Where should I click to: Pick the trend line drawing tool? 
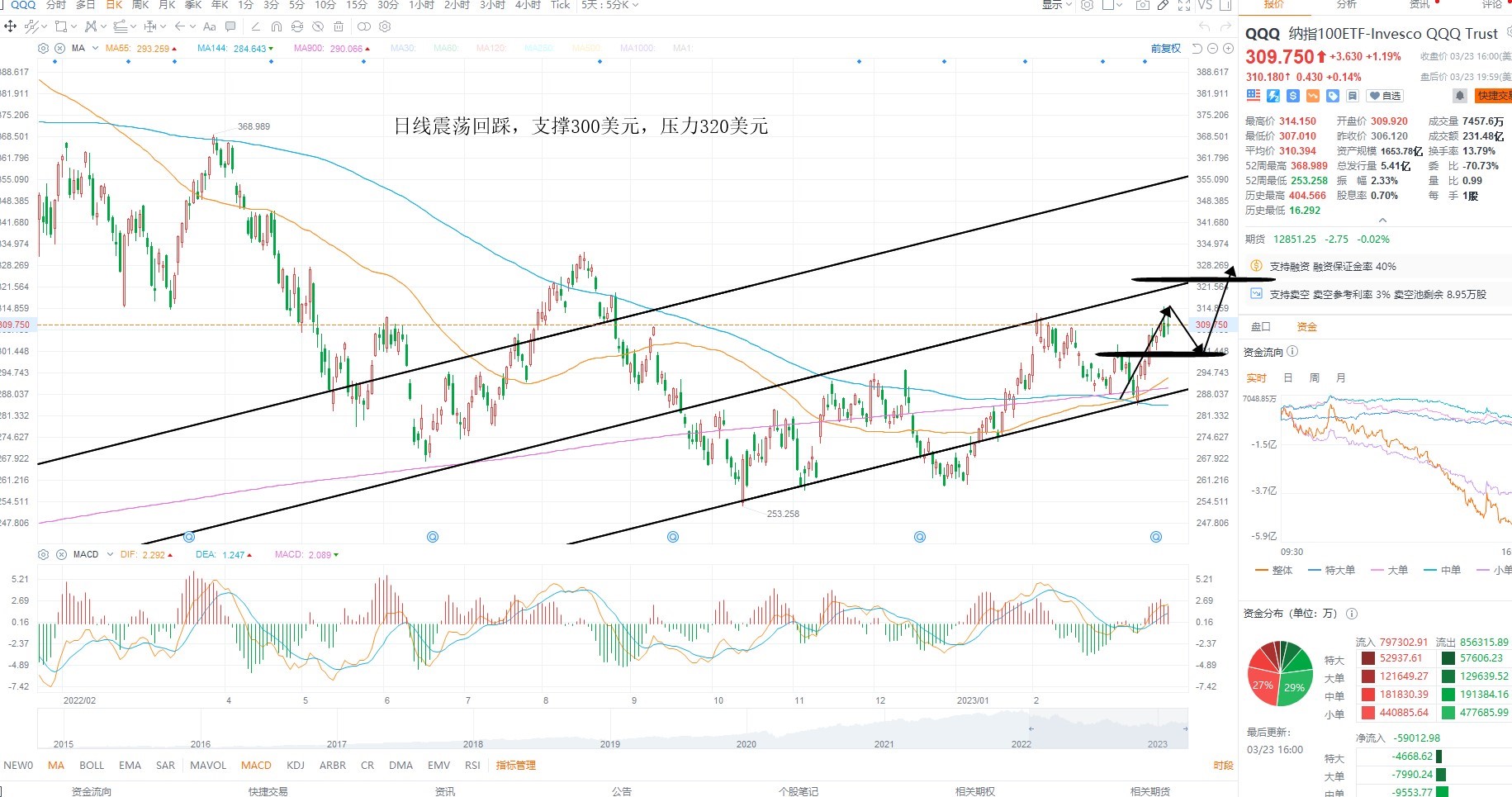[31, 26]
